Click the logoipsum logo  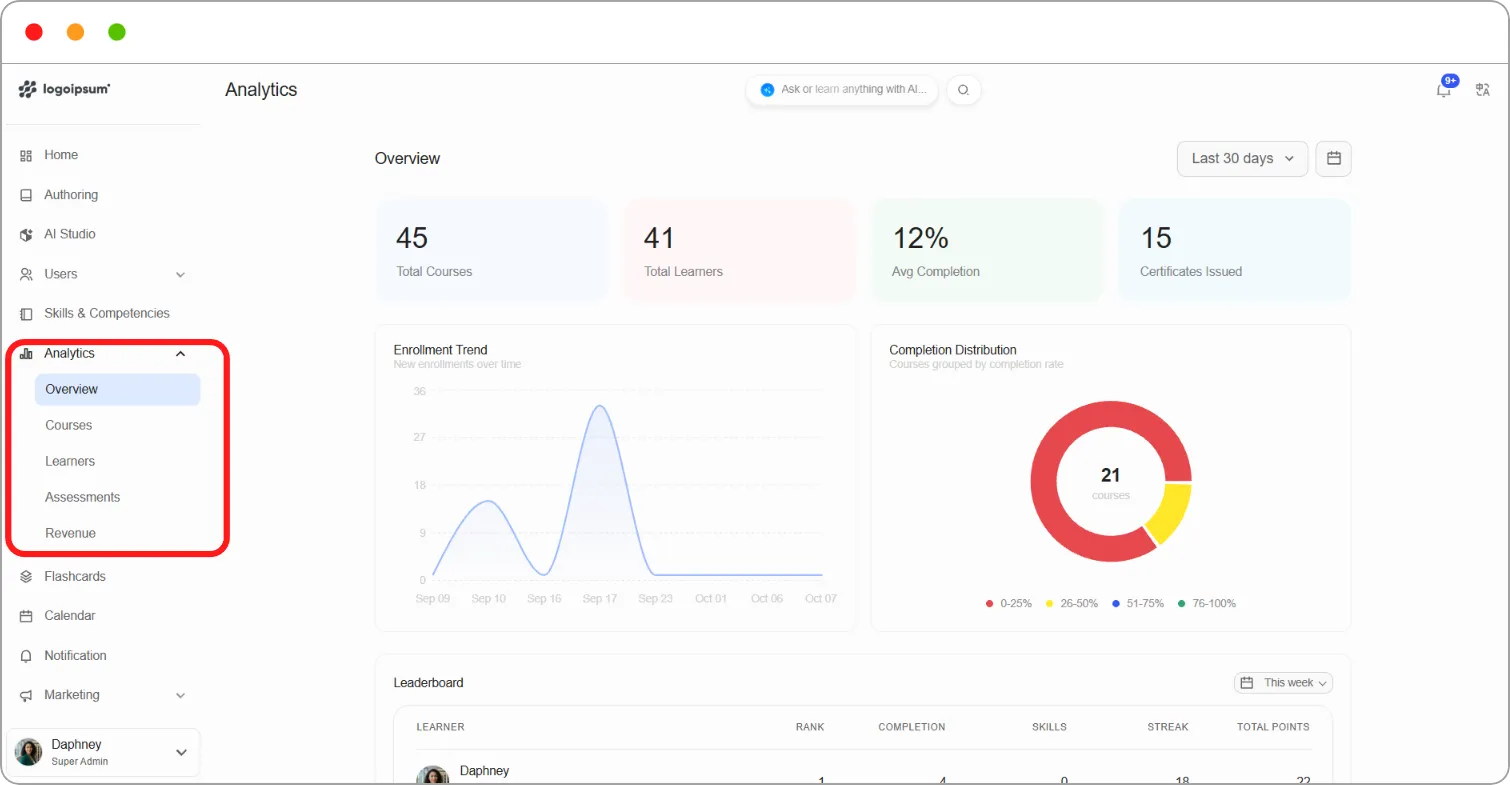tap(64, 89)
